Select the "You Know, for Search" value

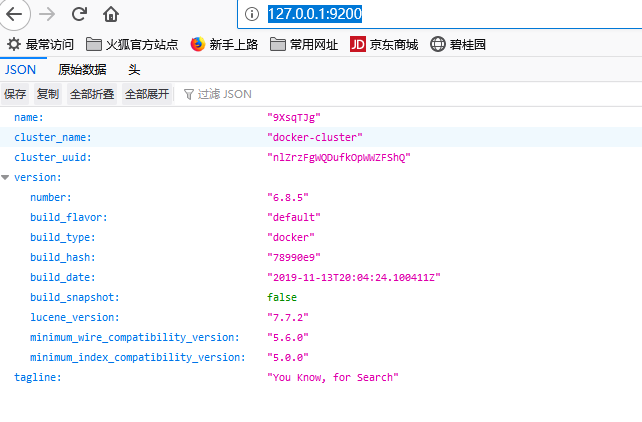tap(332, 377)
